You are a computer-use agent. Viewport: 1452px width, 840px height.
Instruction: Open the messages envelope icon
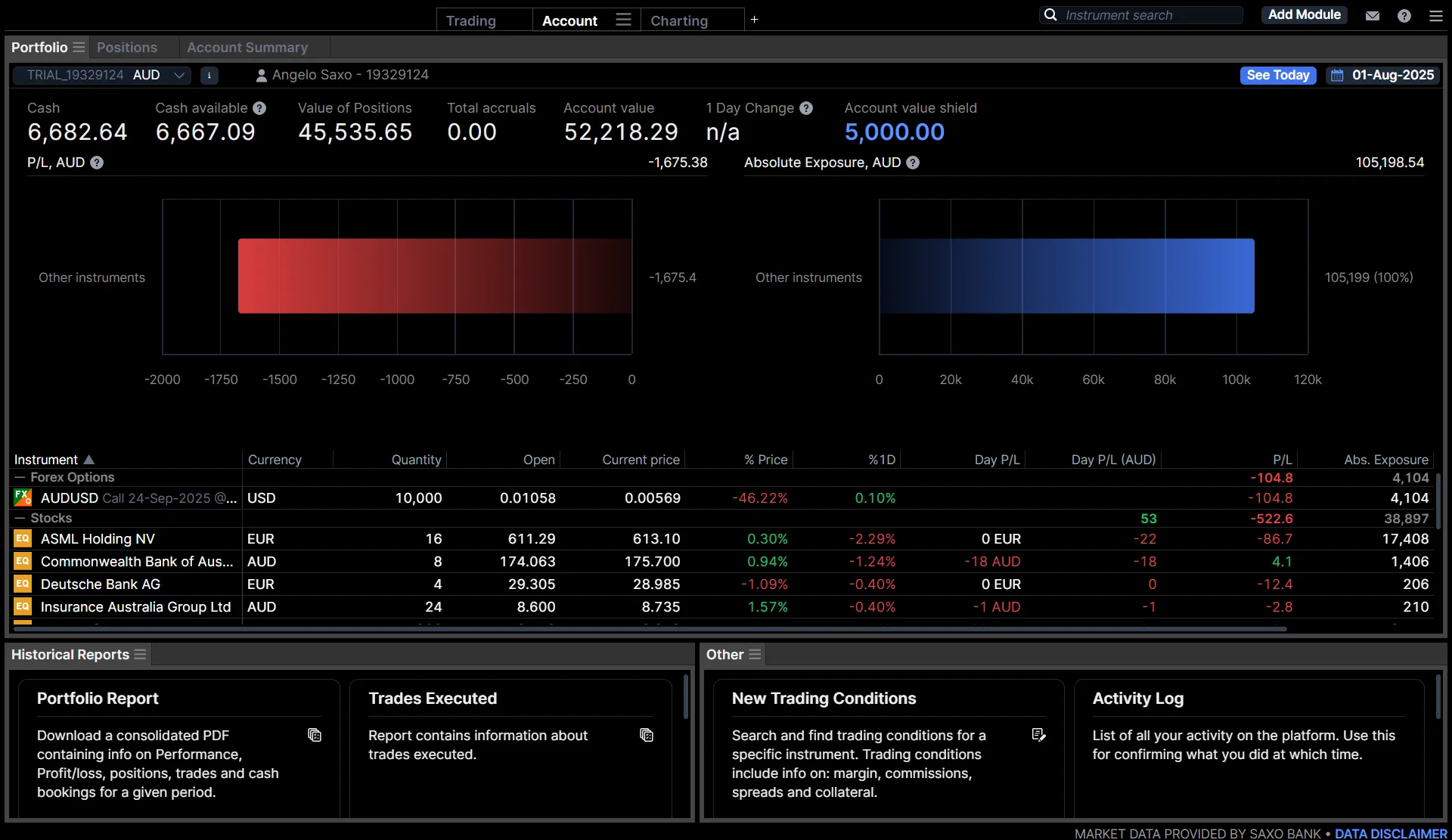pyautogui.click(x=1373, y=15)
